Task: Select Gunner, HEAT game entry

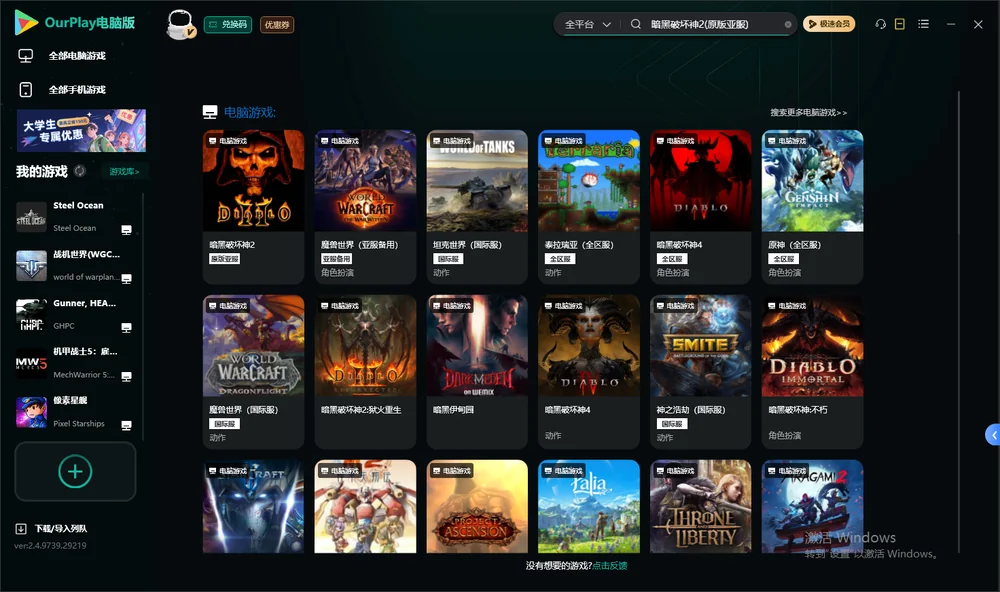Action: (74, 314)
